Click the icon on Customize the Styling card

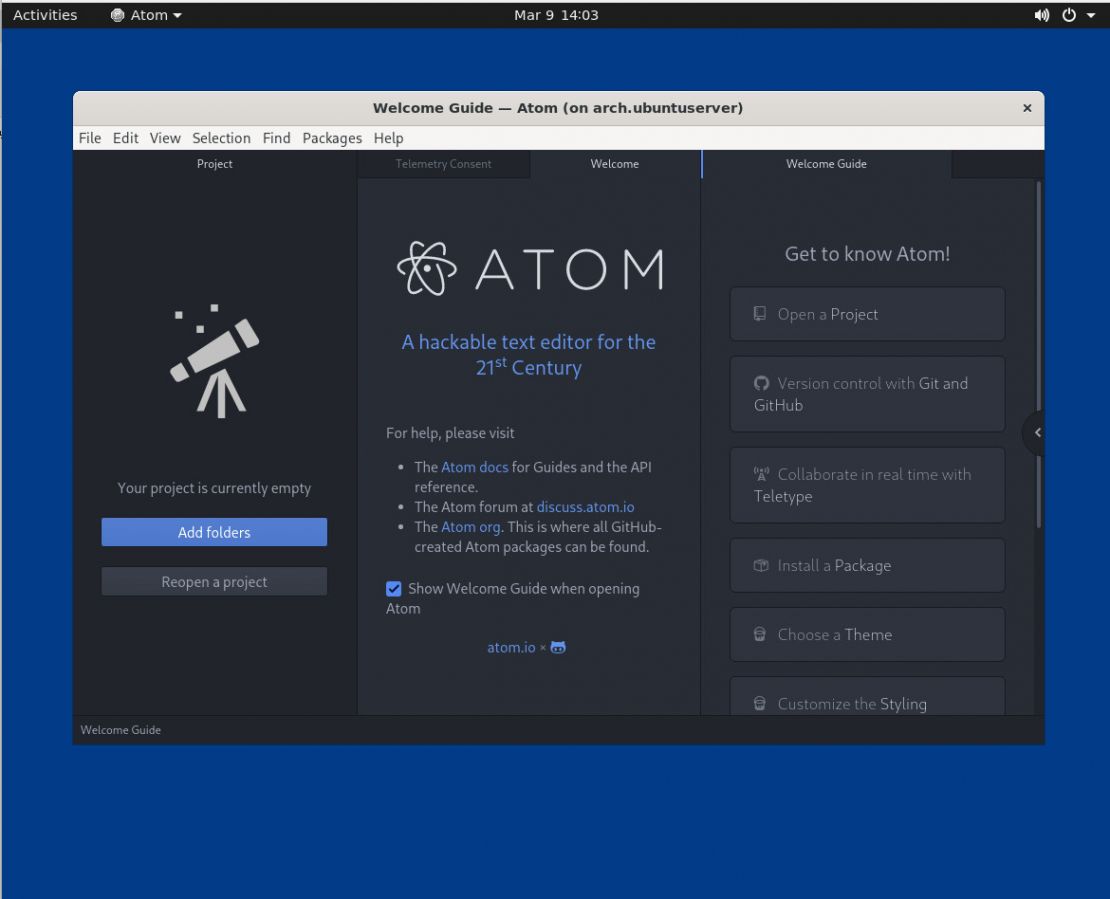(x=759, y=703)
